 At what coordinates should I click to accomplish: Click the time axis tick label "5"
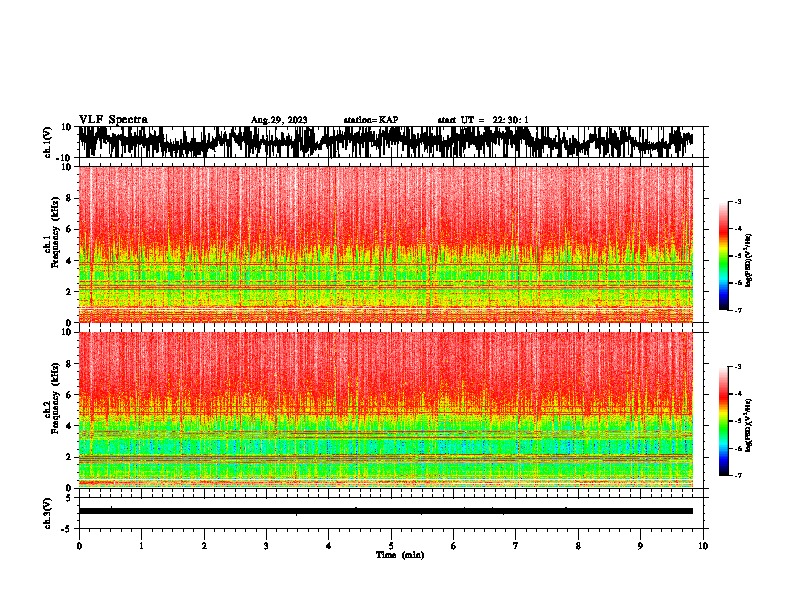coord(391,546)
